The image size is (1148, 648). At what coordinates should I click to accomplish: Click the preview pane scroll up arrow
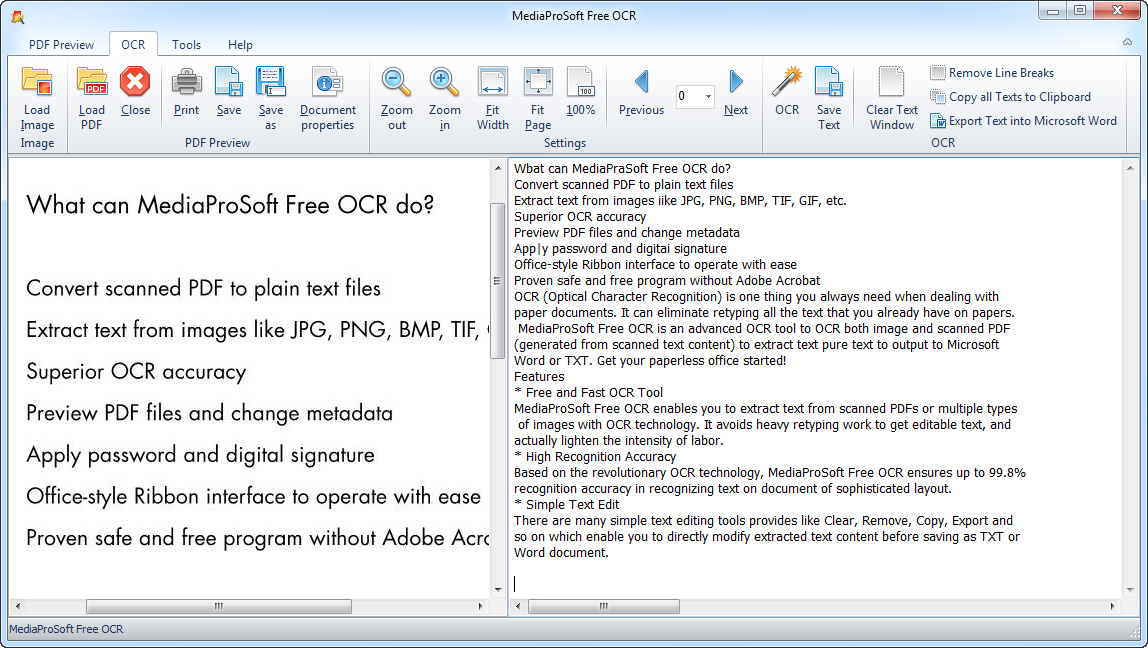(498, 168)
